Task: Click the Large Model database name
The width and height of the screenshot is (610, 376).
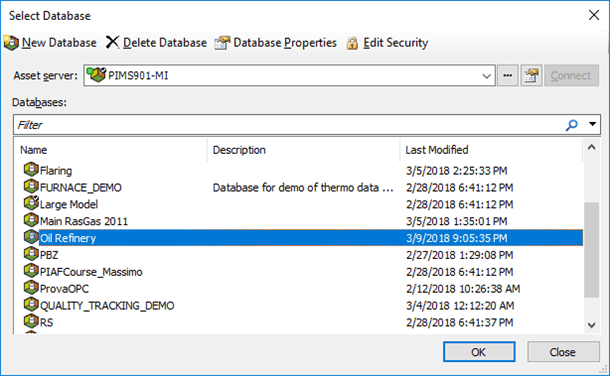Action: tap(69, 205)
